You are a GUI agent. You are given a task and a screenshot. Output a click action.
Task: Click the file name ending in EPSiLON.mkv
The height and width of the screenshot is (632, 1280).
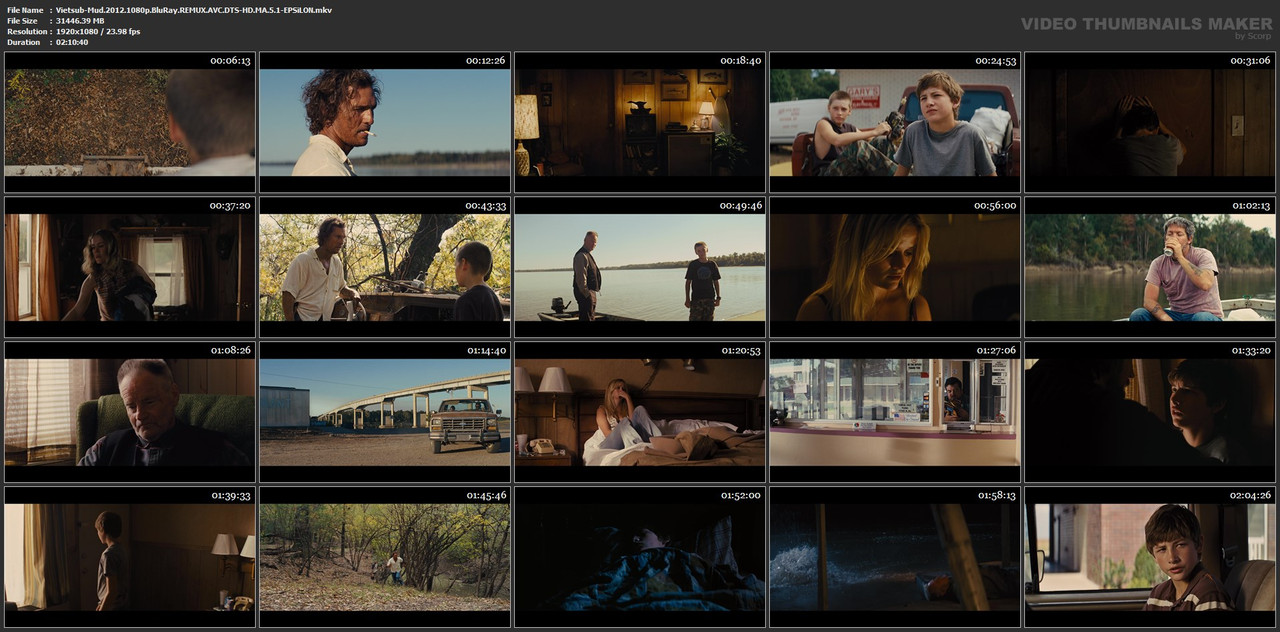pyautogui.click(x=194, y=10)
